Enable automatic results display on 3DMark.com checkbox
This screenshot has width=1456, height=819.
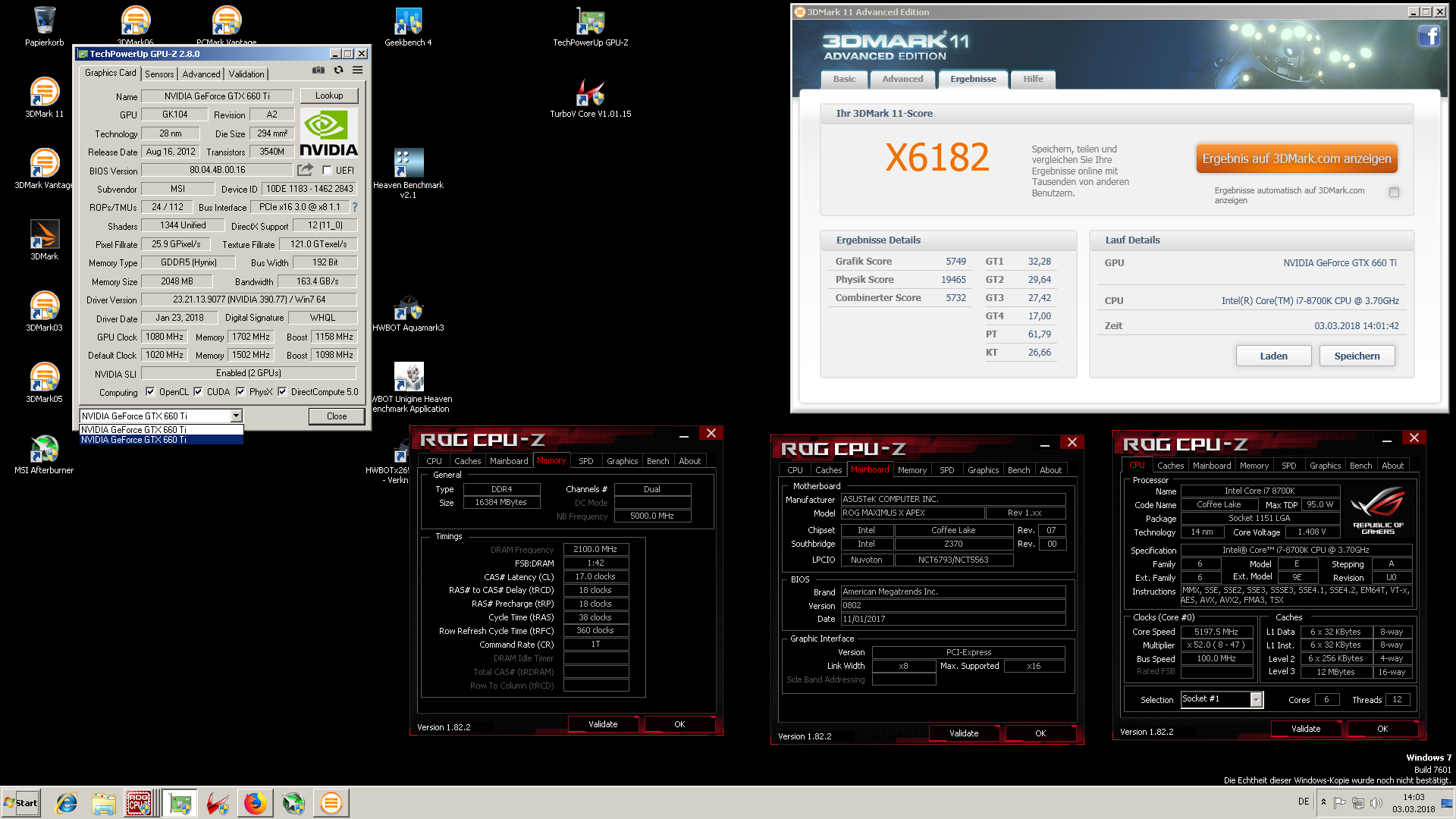1394,193
